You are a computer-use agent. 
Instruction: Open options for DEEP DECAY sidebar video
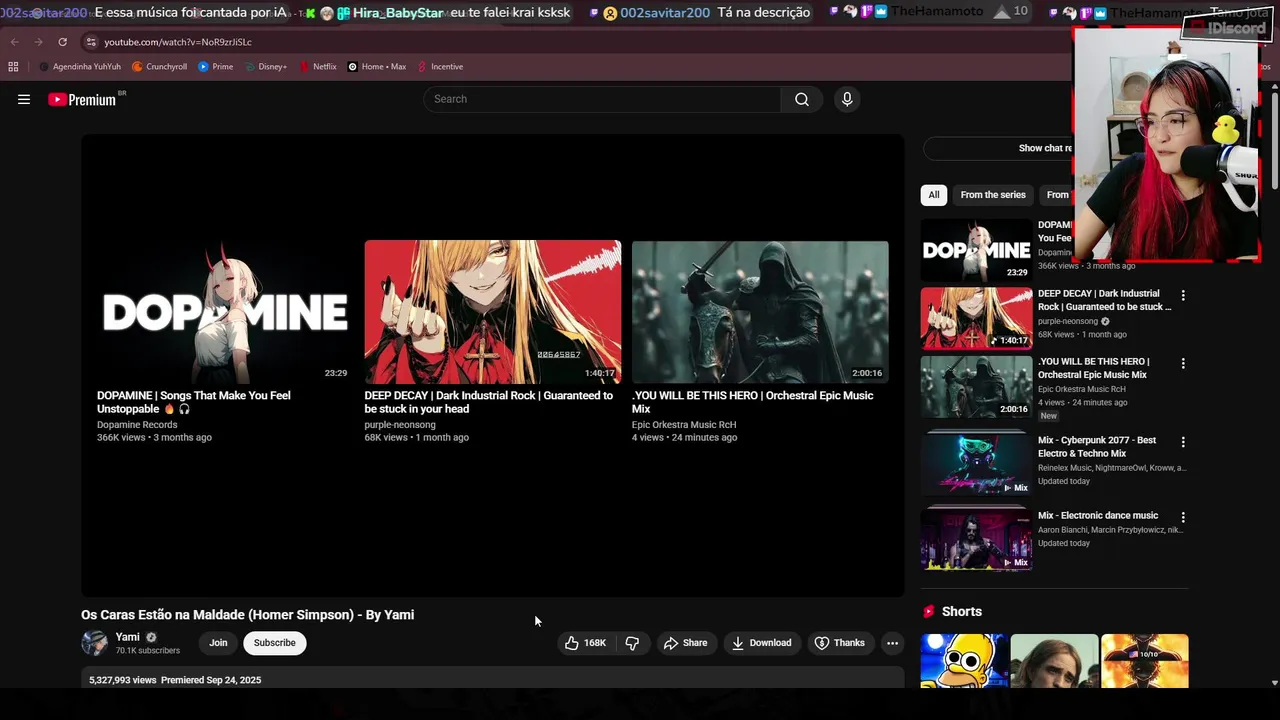click(x=1183, y=295)
